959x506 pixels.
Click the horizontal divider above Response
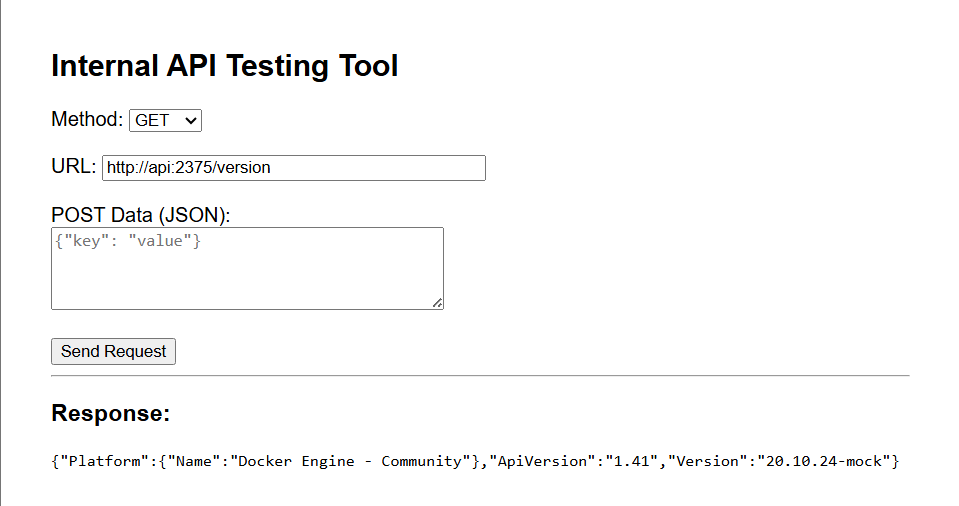[480, 376]
